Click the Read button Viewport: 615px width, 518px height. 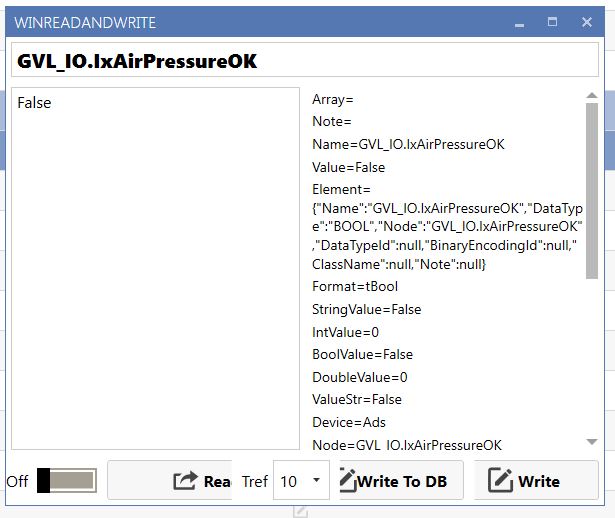pyautogui.click(x=169, y=480)
